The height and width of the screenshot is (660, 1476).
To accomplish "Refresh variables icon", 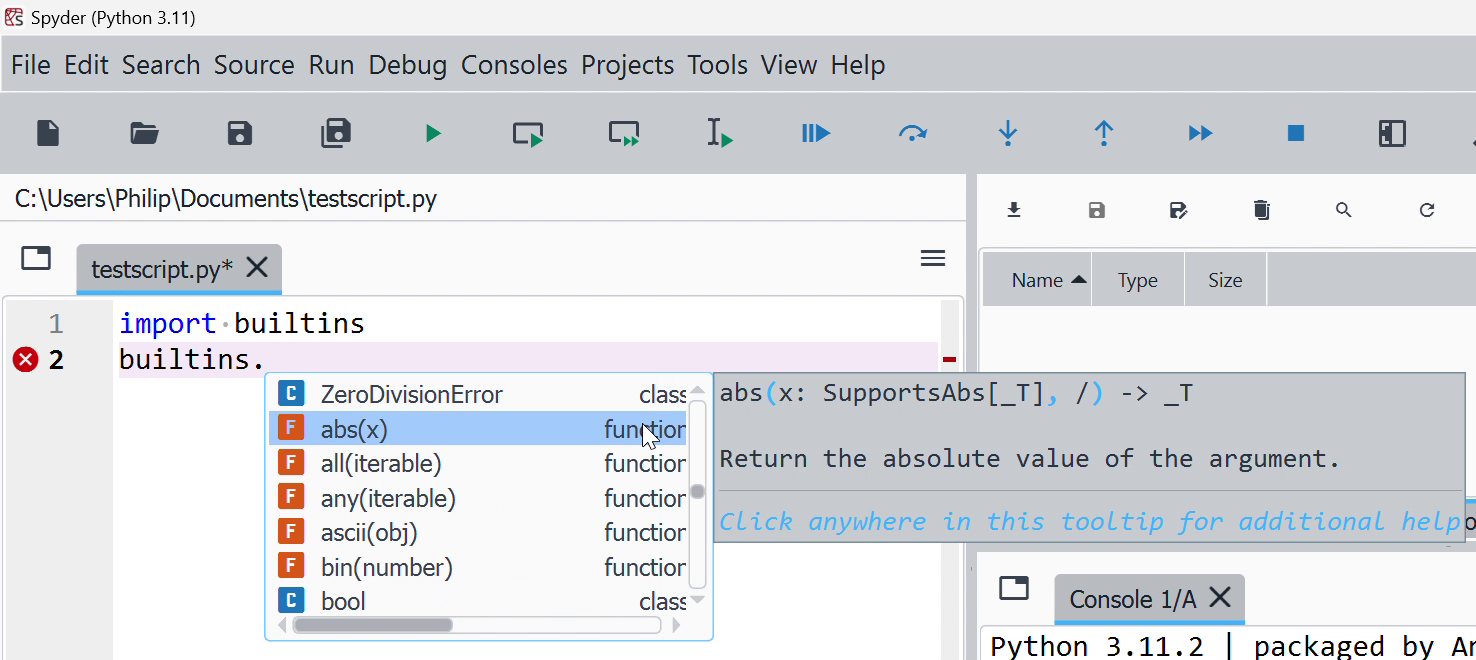I will [x=1427, y=210].
